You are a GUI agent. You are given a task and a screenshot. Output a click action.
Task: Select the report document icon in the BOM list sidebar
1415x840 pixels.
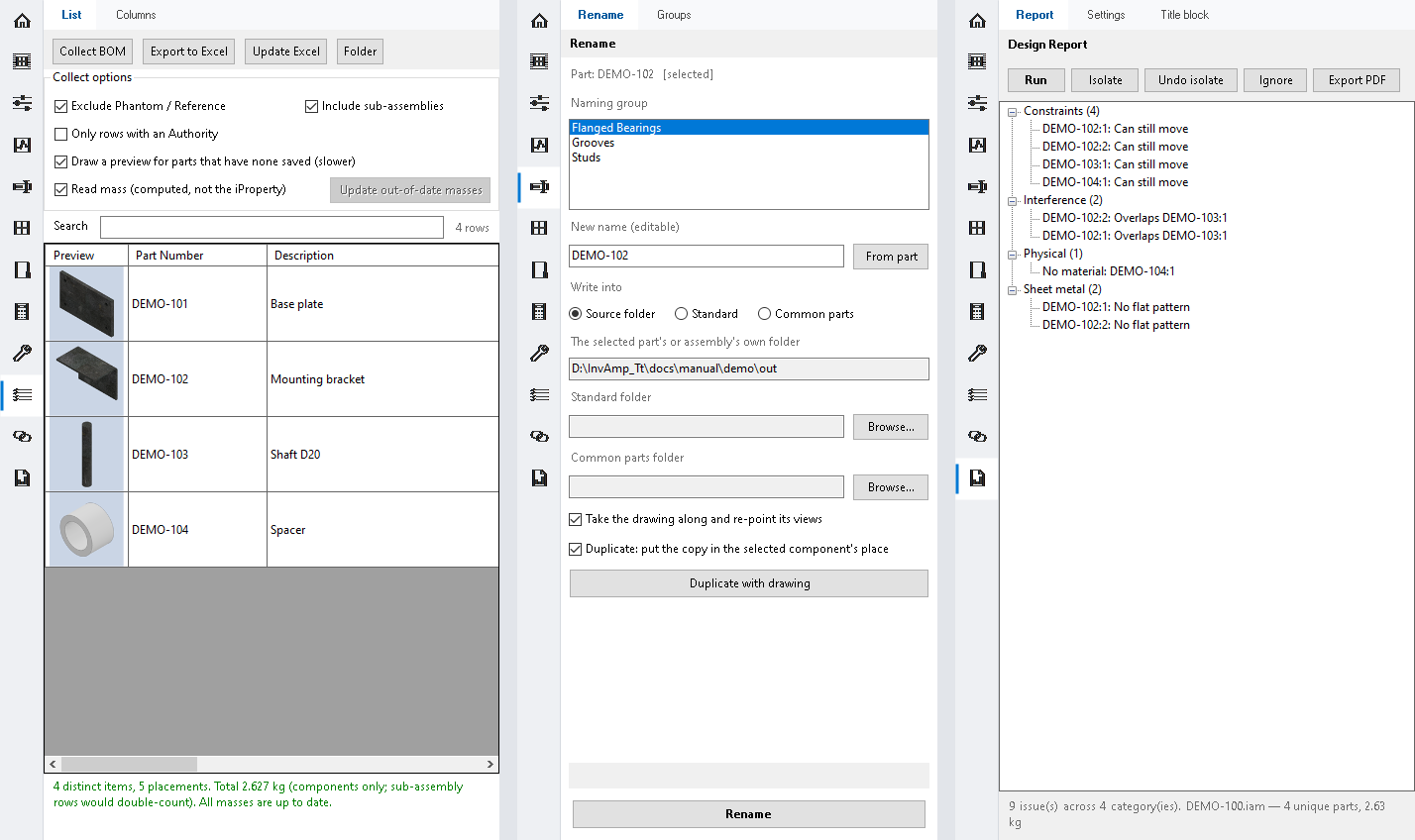click(x=22, y=477)
